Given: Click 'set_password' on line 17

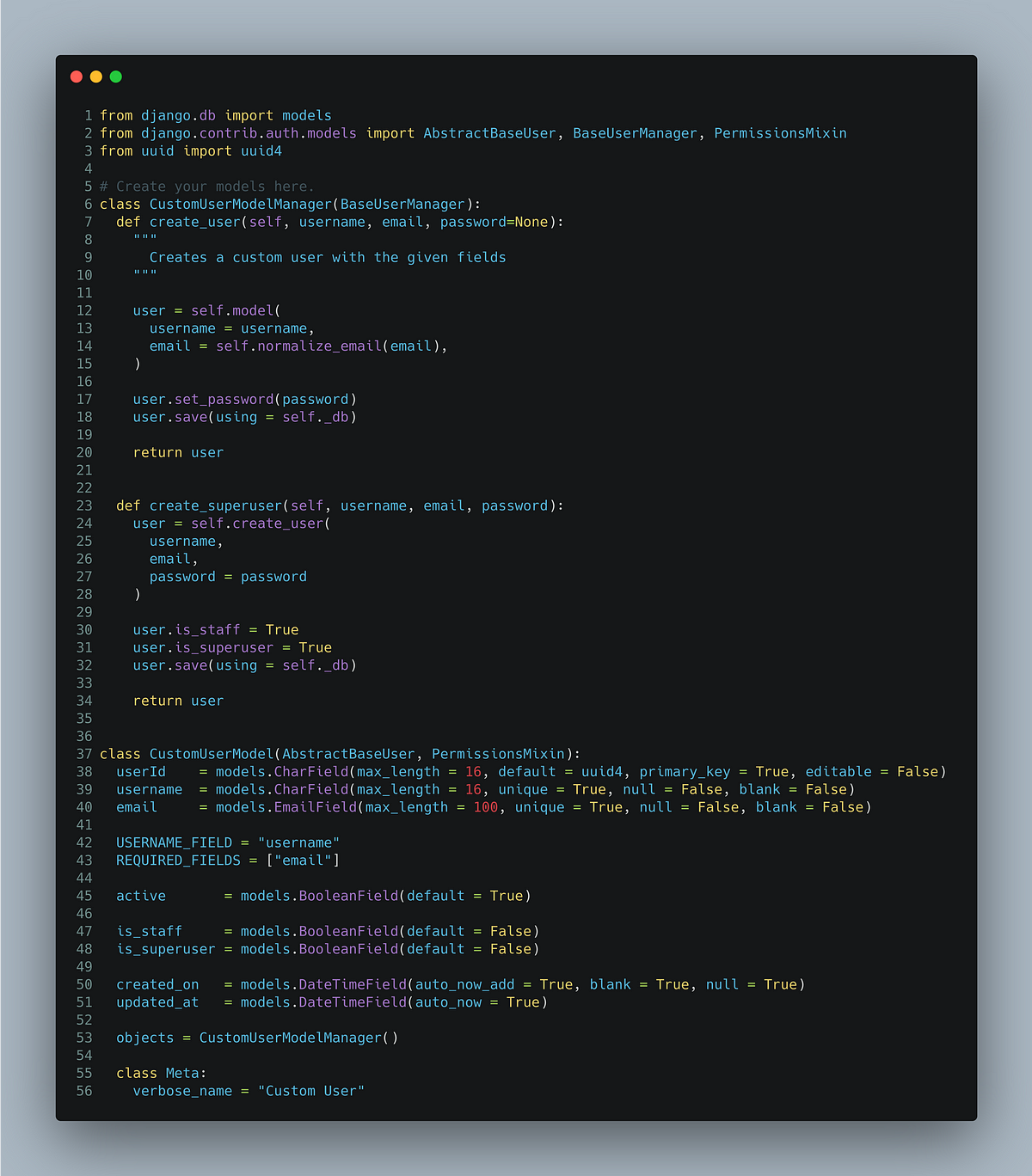Looking at the screenshot, I should pos(224,400).
